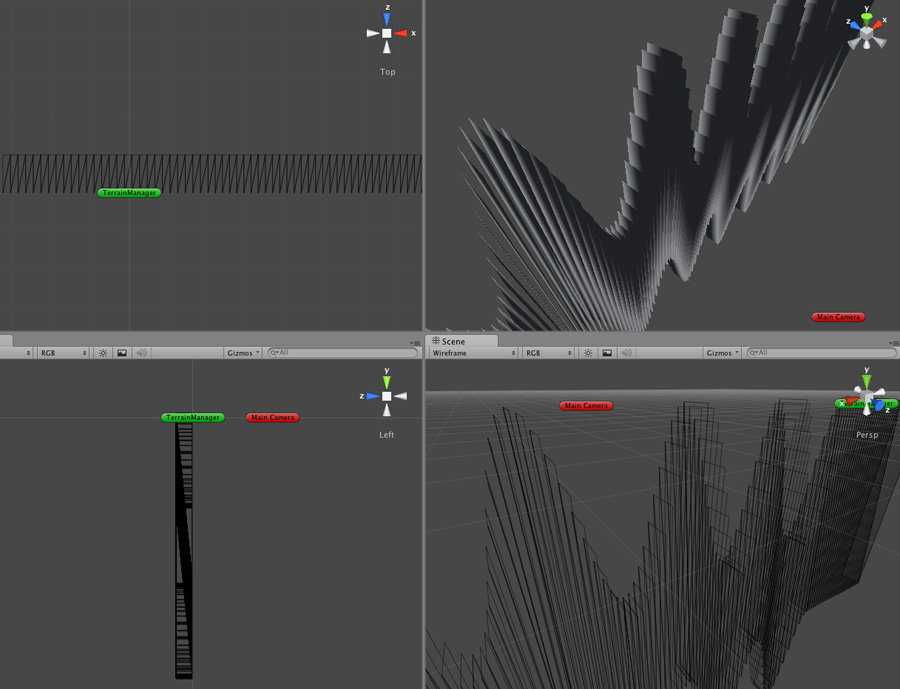900x689 pixels.
Task: Switch to the Scene tab
Action: click(x=456, y=341)
